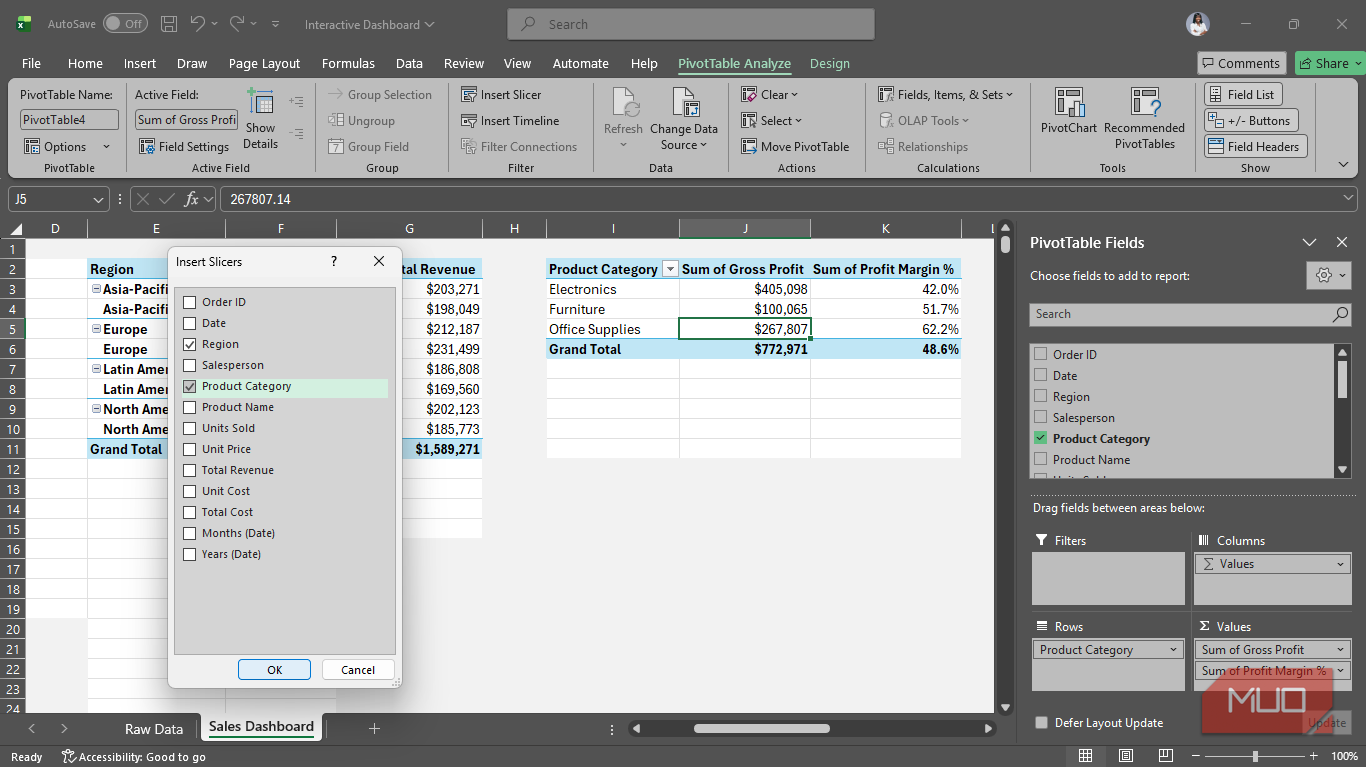1366x768 pixels.
Task: Expand the Name Box dropdown
Action: coord(98,199)
